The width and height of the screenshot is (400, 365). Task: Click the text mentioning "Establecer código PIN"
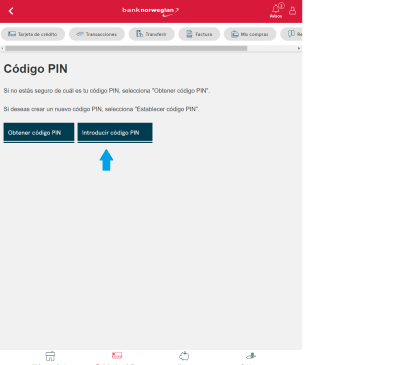pos(101,109)
